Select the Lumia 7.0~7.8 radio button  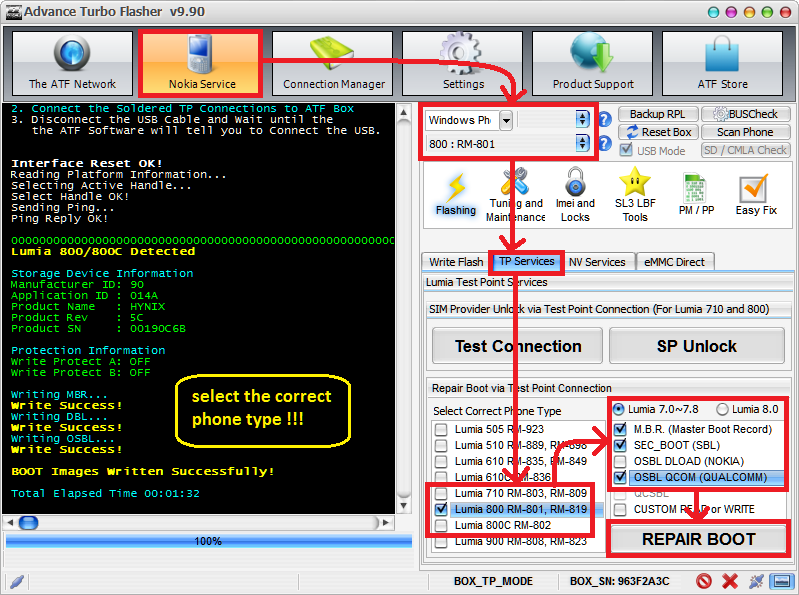(x=618, y=409)
